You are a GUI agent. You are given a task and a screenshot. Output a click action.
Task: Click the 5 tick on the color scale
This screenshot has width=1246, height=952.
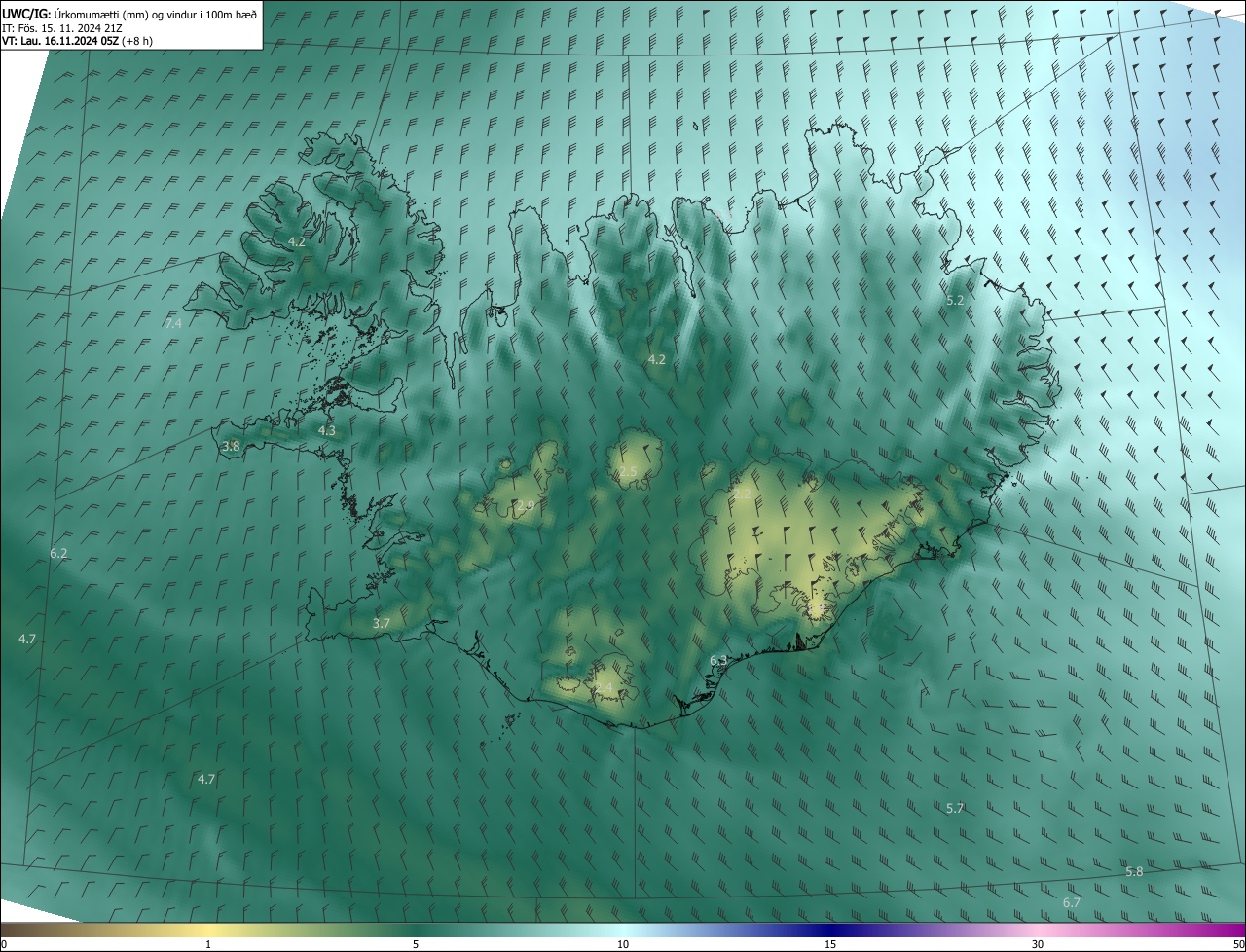click(416, 944)
